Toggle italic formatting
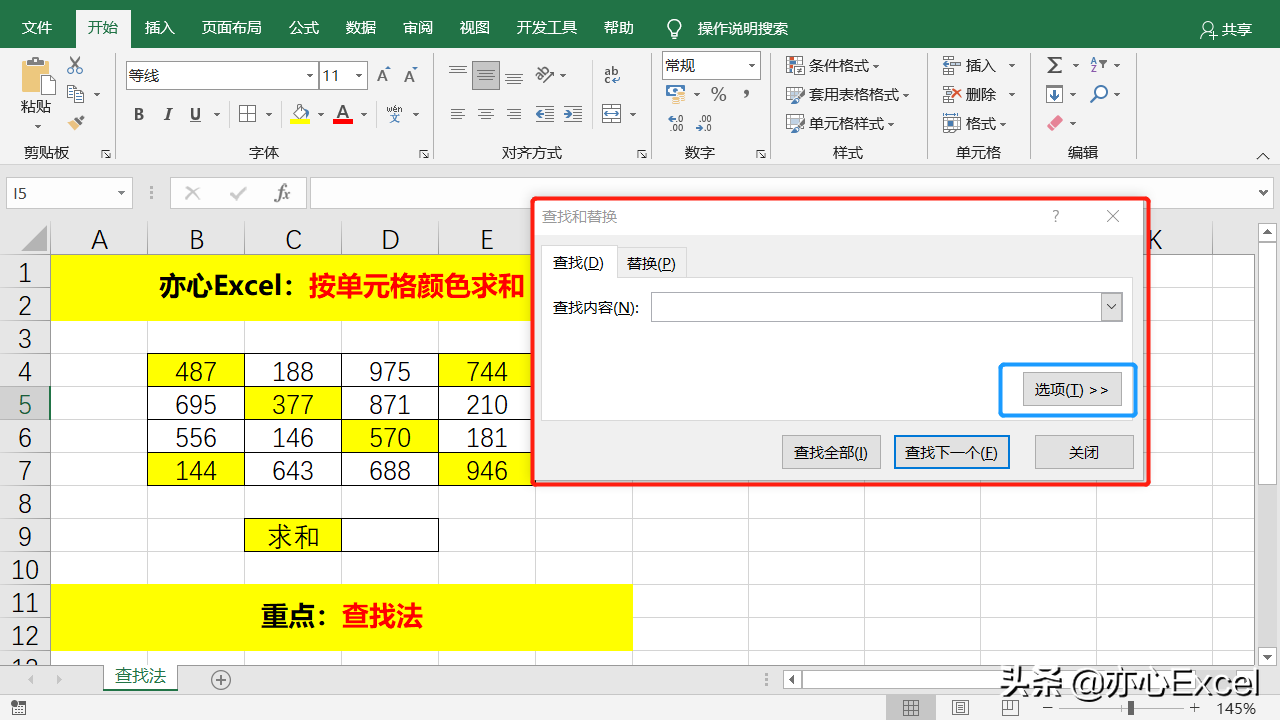1280x720 pixels. tap(168, 114)
